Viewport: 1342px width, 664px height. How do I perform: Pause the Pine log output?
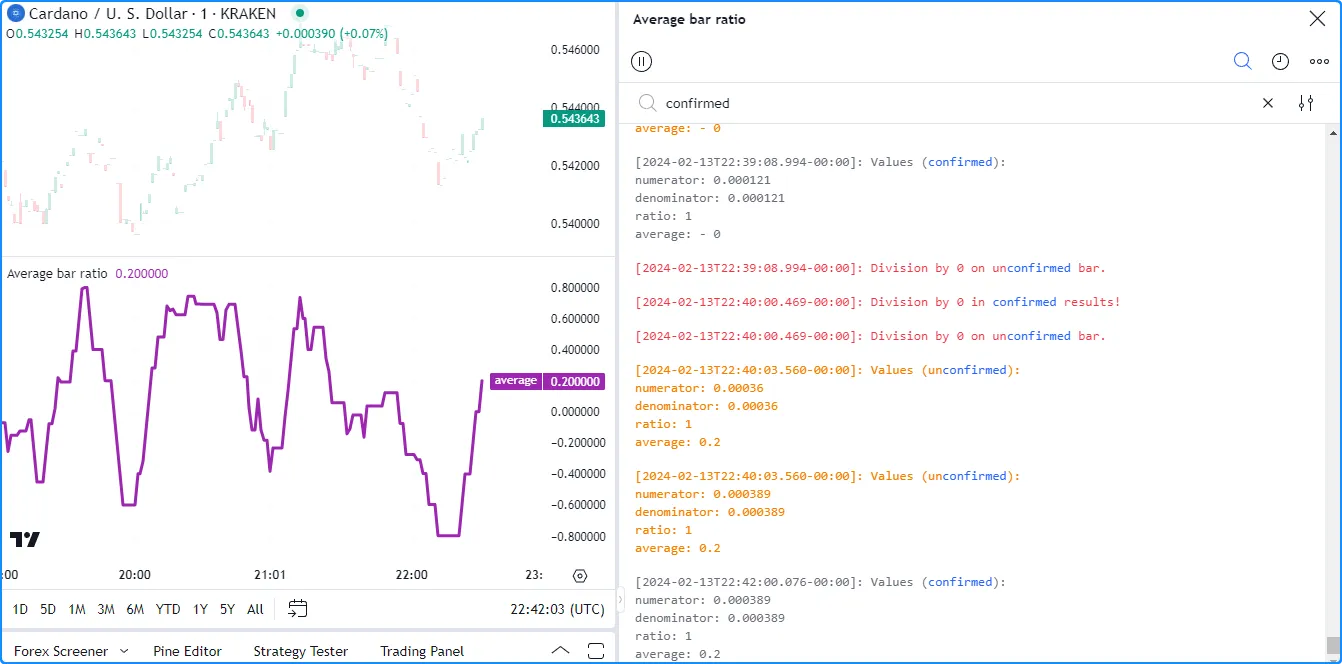tap(642, 61)
